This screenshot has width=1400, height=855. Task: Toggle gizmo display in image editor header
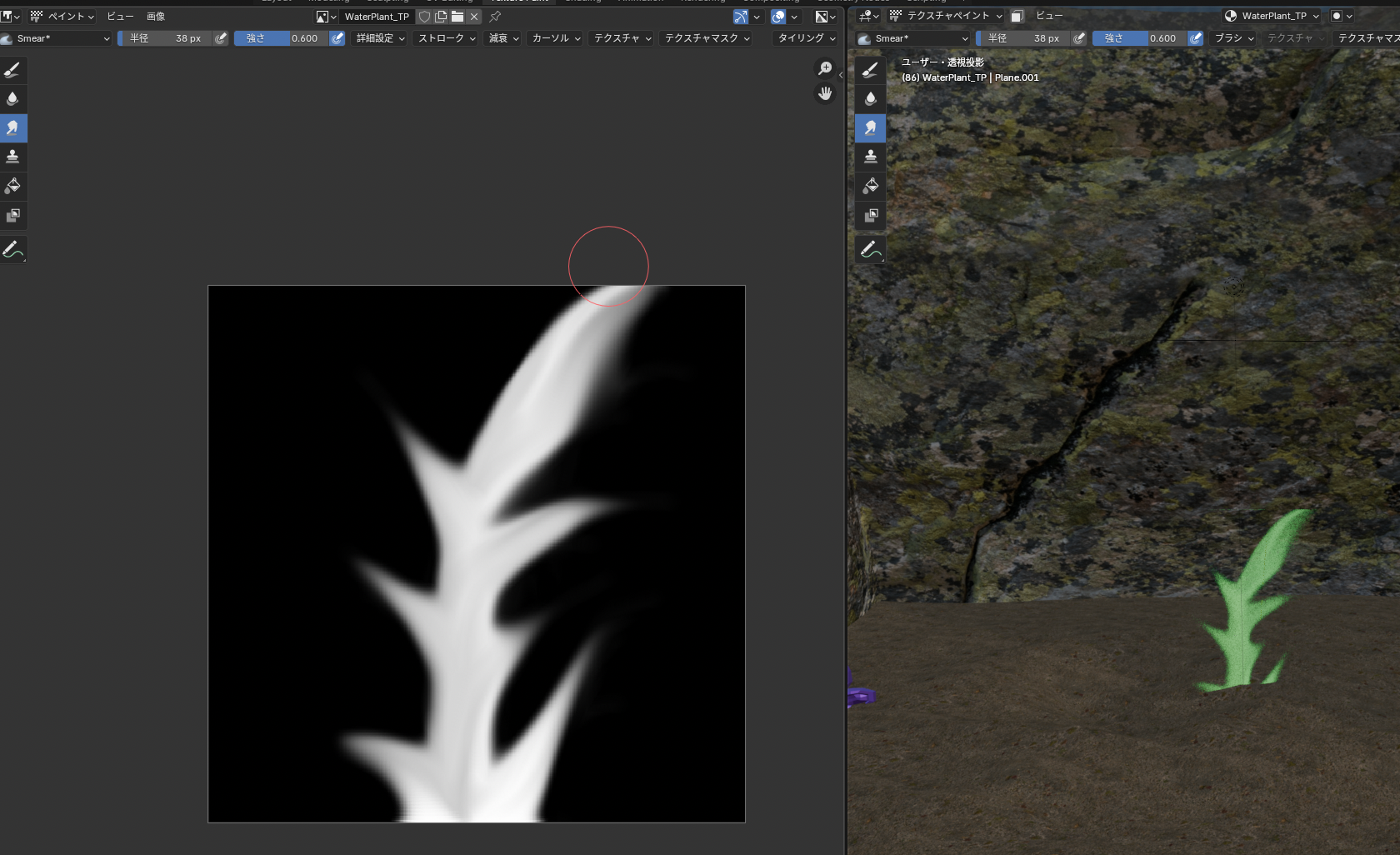(741, 17)
